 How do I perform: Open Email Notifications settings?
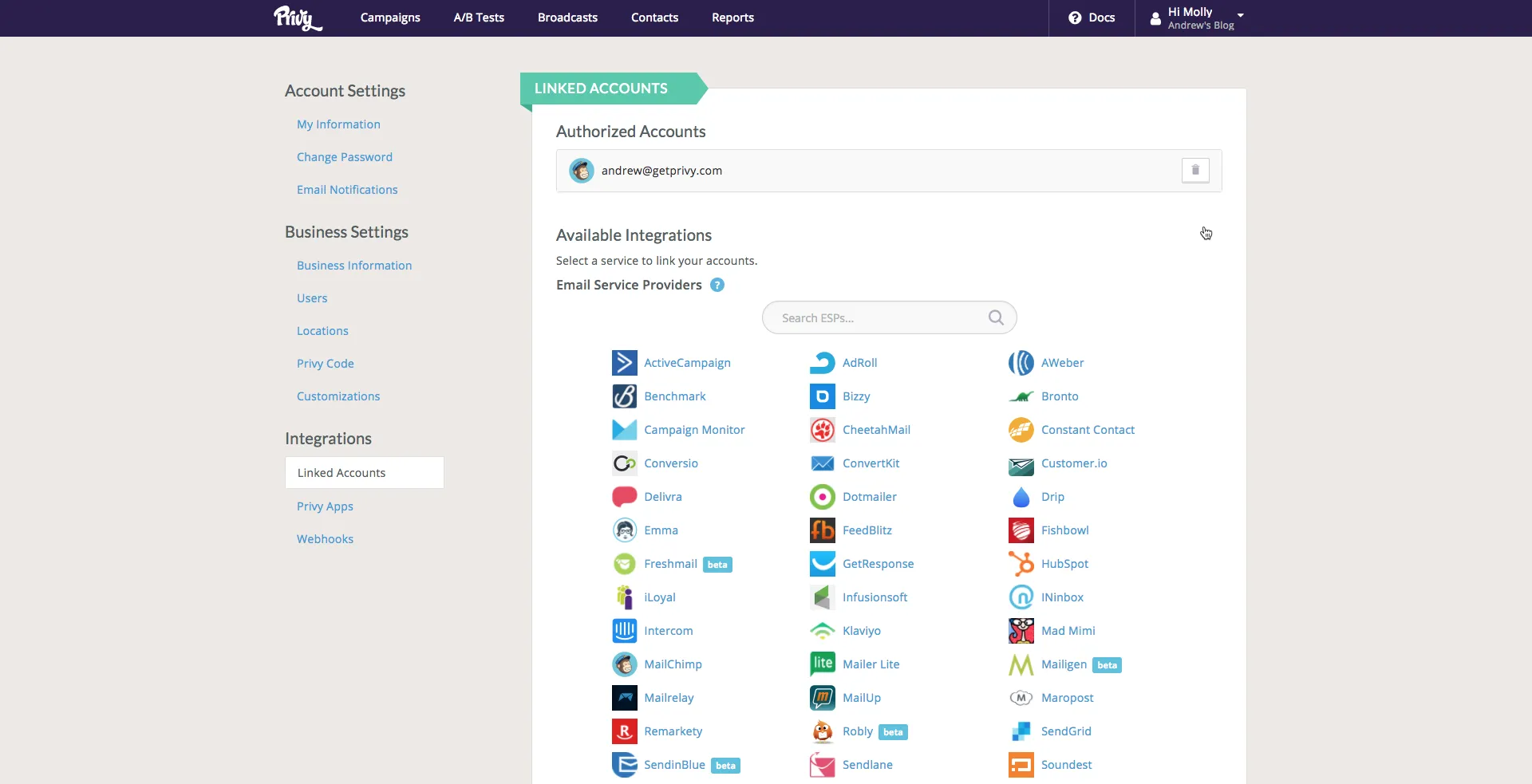coord(347,190)
